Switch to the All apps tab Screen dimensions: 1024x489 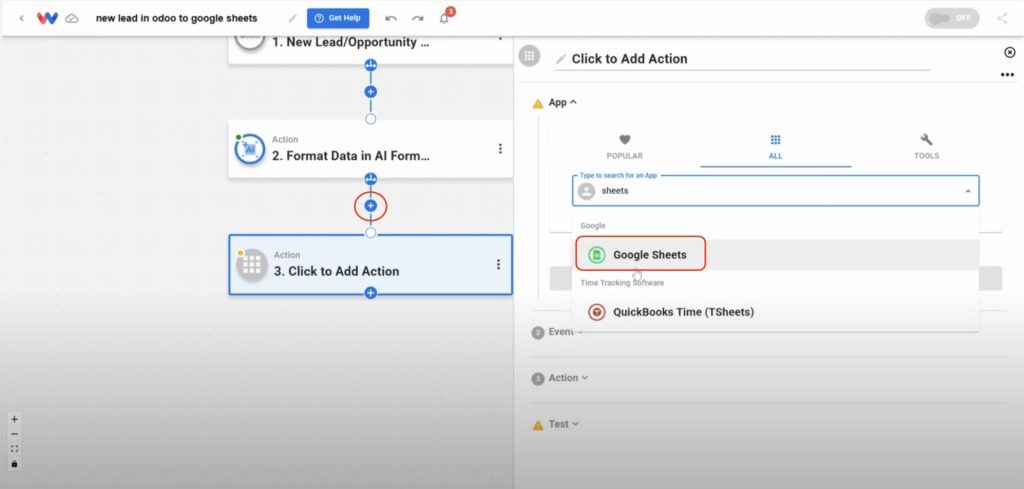(x=775, y=147)
